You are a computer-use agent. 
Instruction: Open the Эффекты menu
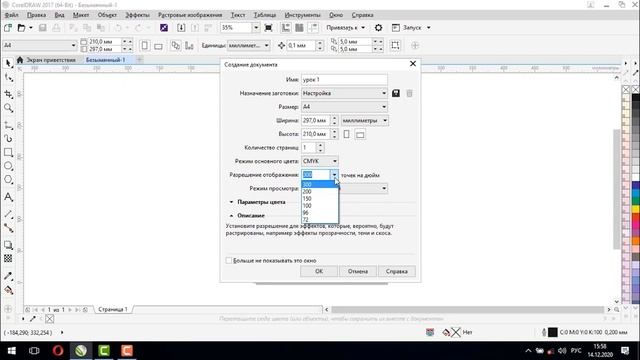pyautogui.click(x=137, y=15)
